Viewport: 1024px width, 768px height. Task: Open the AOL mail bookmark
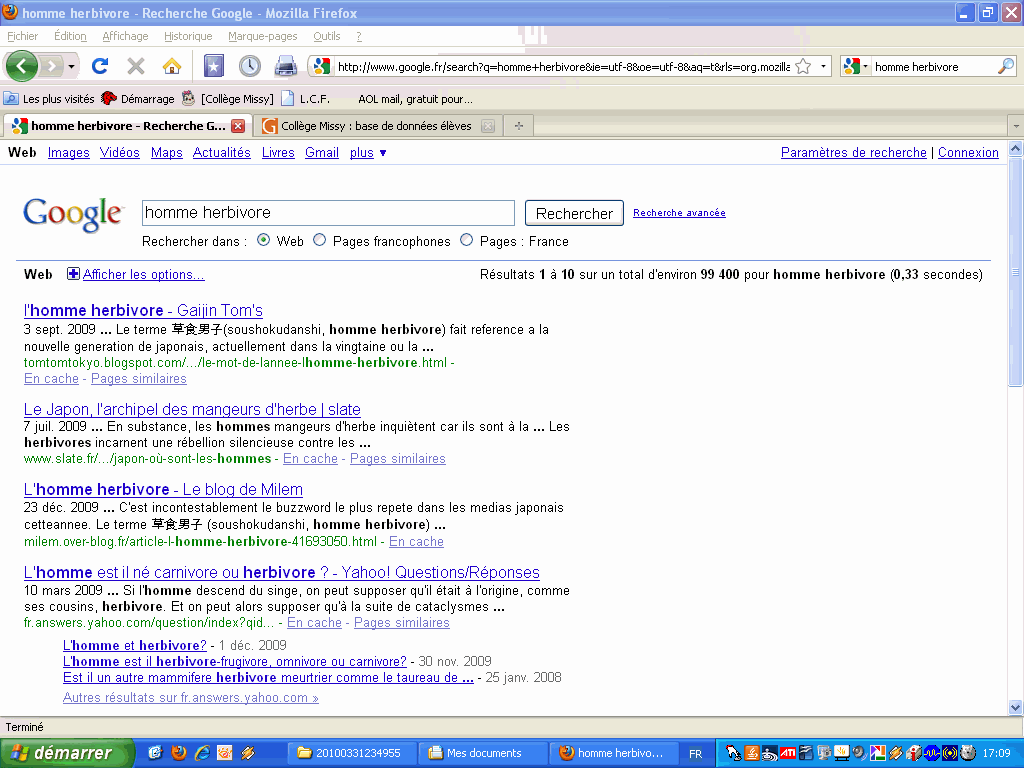coord(415,99)
